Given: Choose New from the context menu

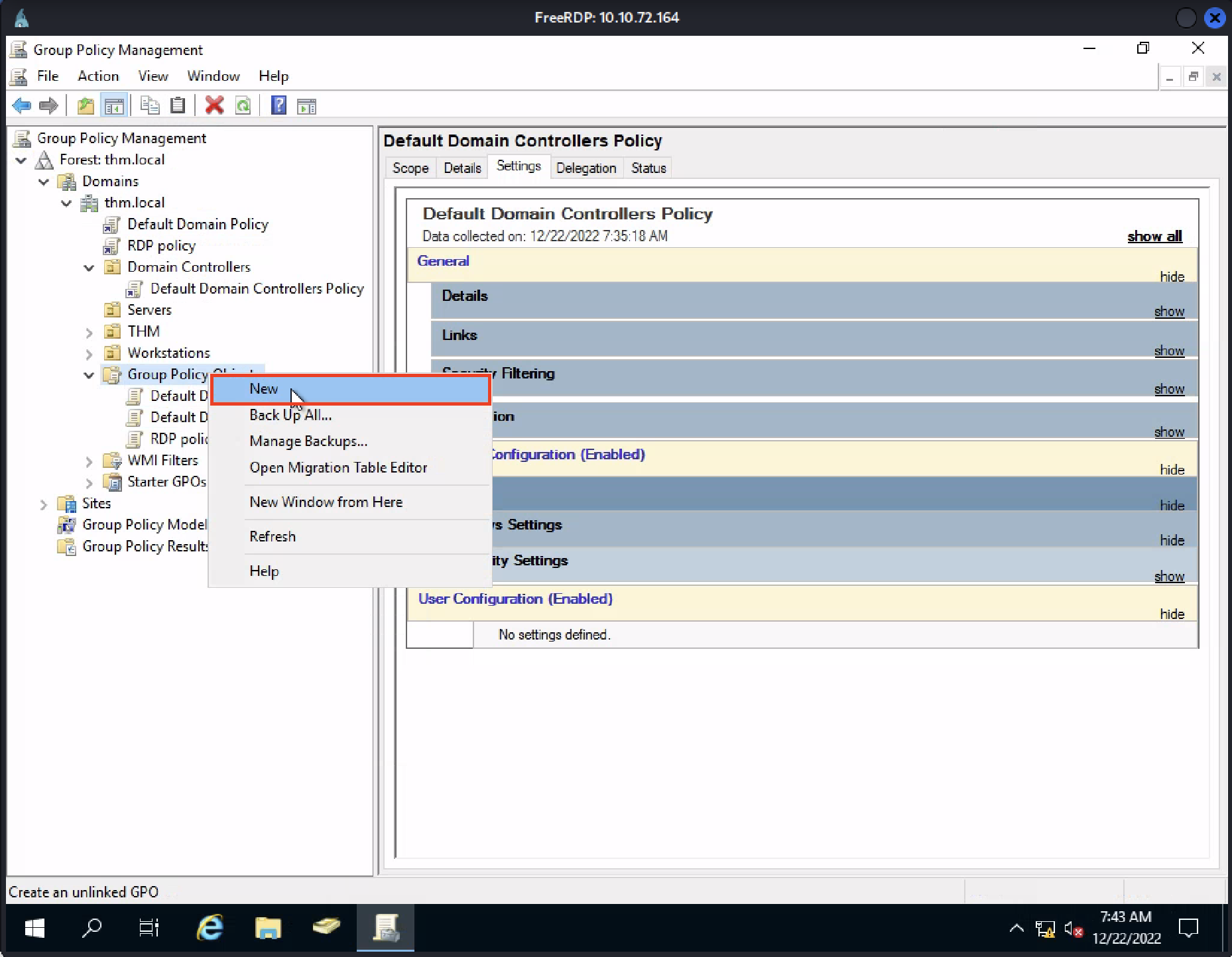Looking at the screenshot, I should point(351,389).
